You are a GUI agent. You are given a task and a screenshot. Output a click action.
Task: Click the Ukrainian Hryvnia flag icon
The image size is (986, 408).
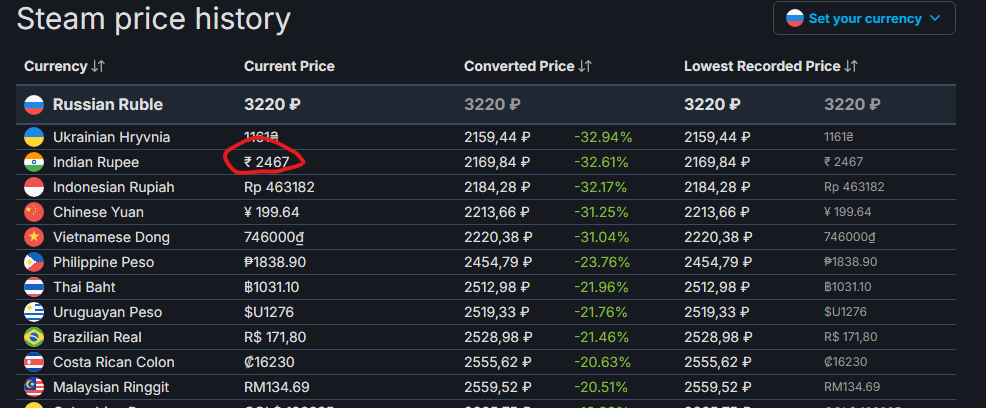34,137
